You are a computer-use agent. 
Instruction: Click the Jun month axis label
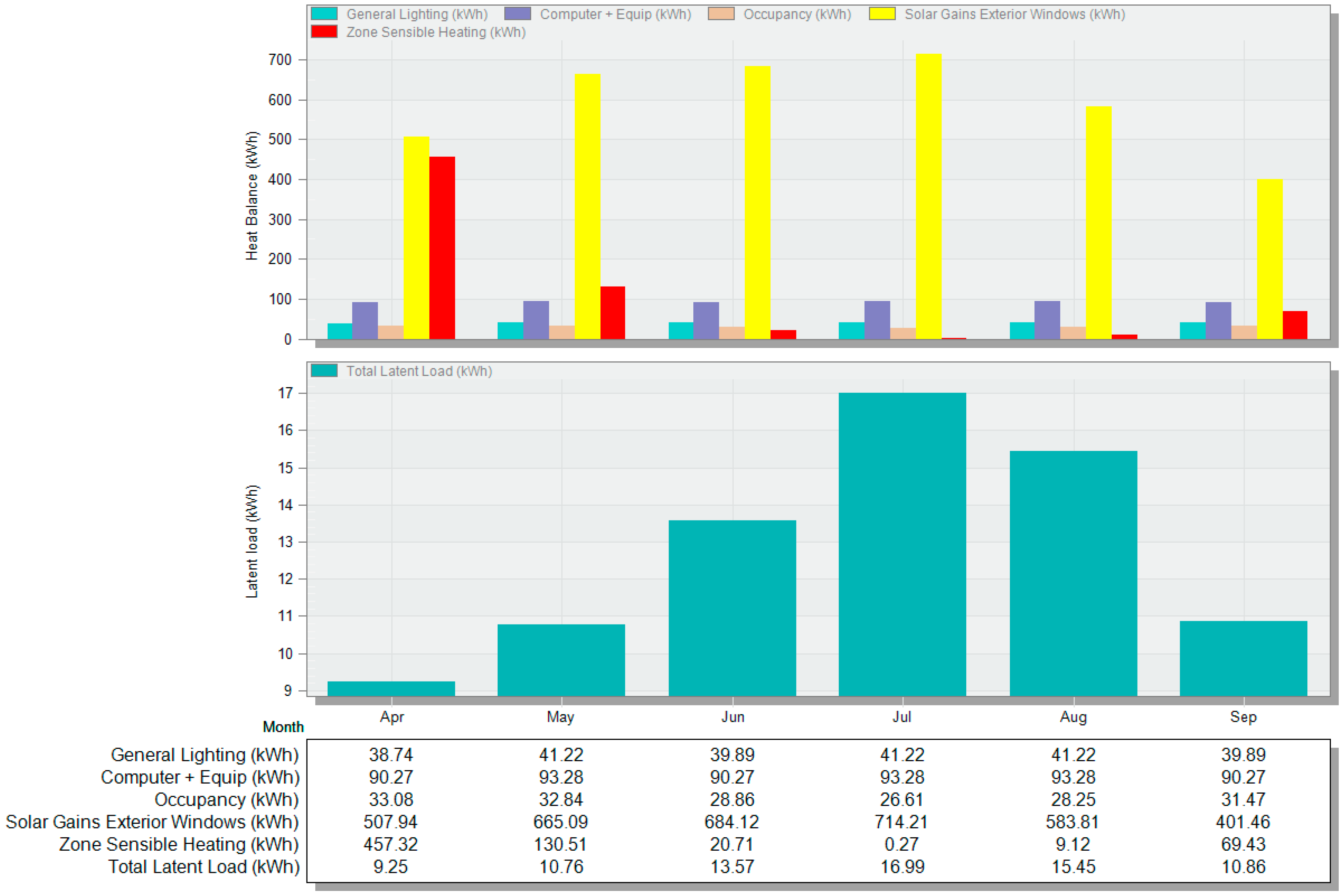tap(732, 716)
